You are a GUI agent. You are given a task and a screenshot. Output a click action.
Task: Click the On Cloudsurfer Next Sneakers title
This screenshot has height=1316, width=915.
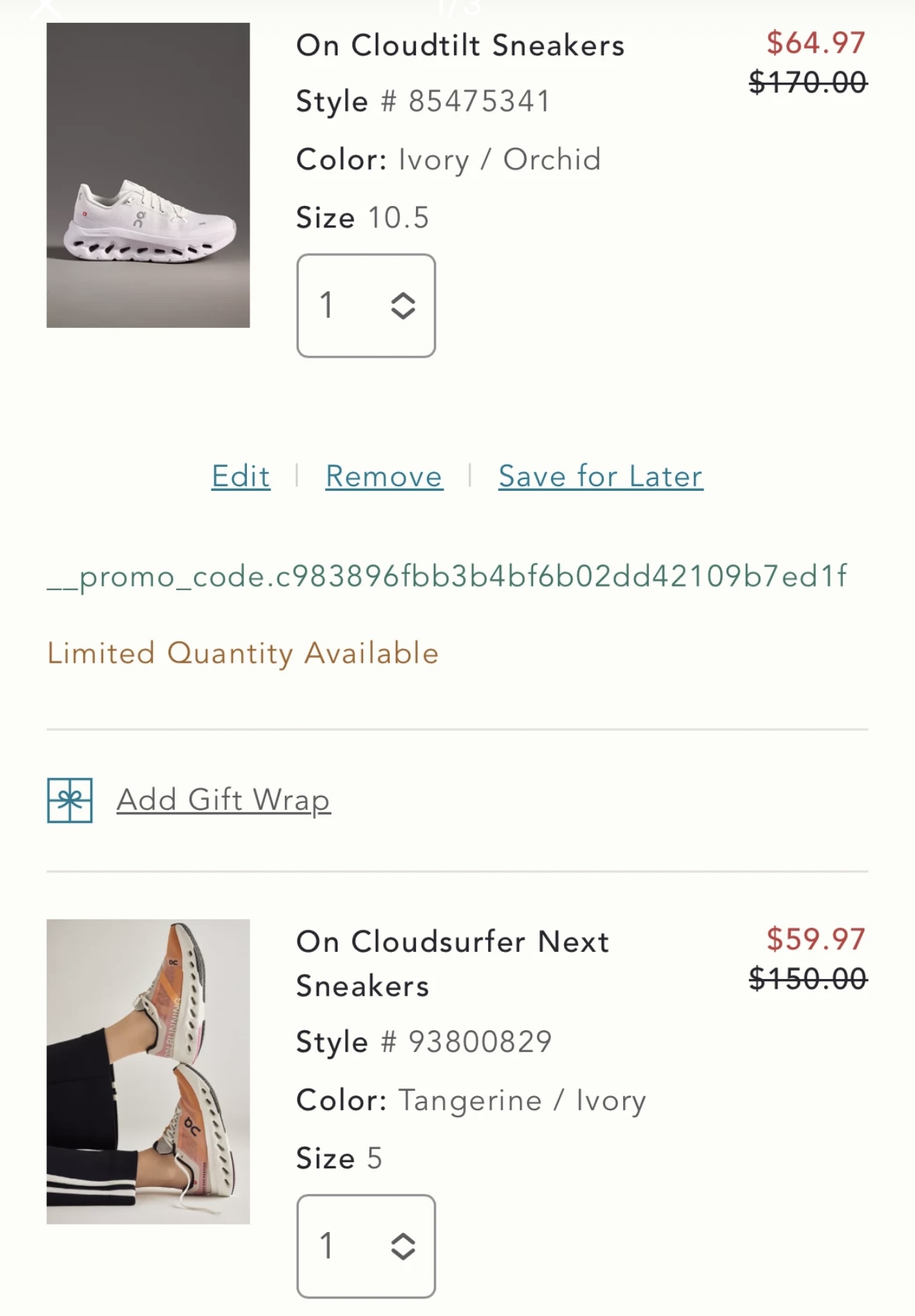click(452, 963)
